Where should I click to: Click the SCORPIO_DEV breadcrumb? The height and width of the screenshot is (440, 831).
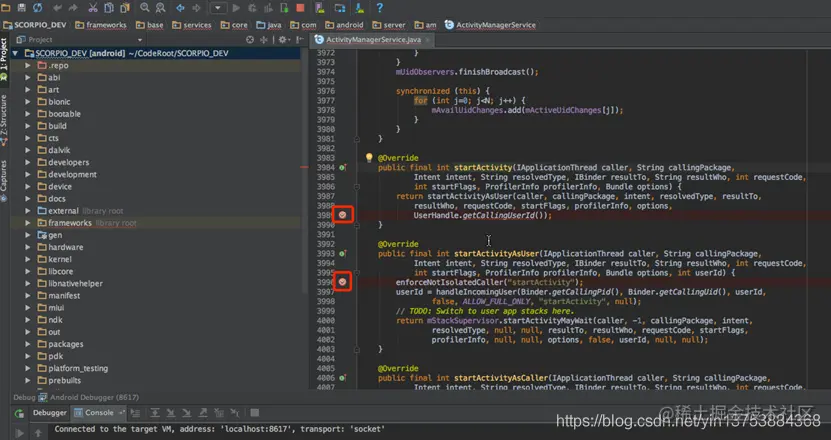point(34,25)
